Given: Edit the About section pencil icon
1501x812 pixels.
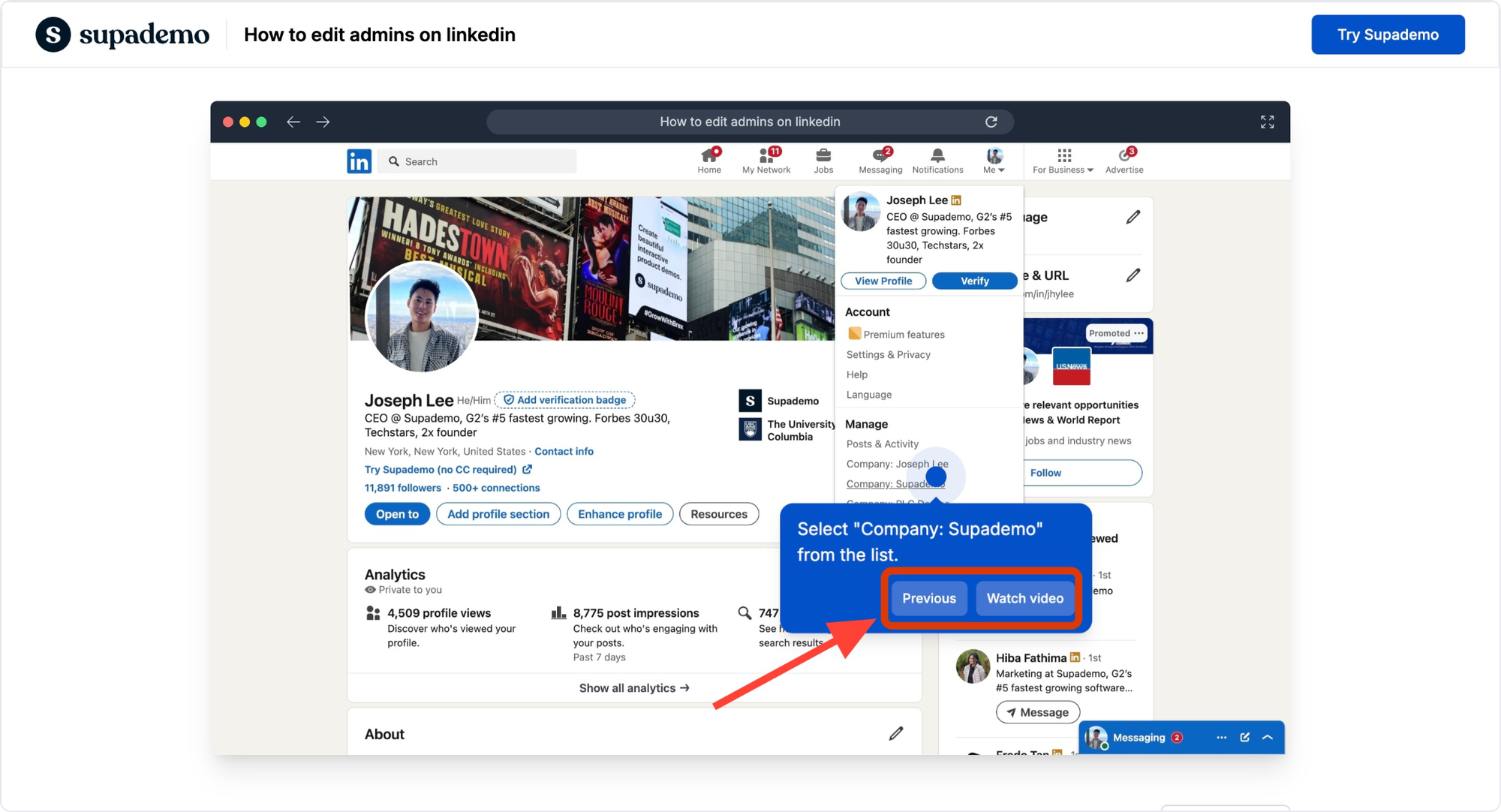Looking at the screenshot, I should [x=896, y=734].
